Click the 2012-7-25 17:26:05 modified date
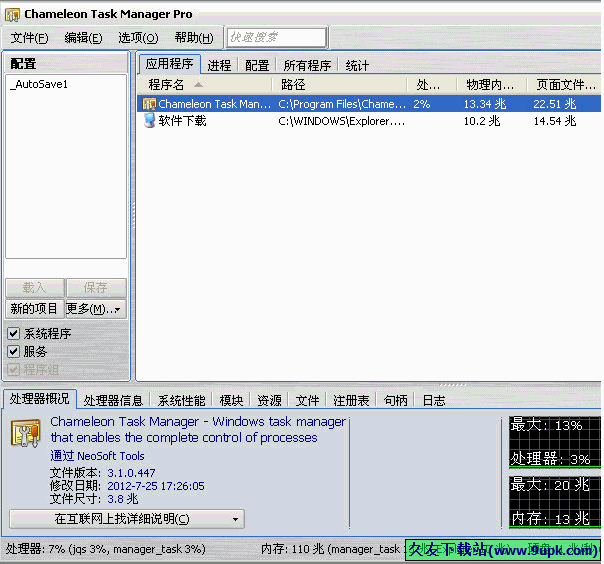Viewport: 604px width, 564px height. 156,486
